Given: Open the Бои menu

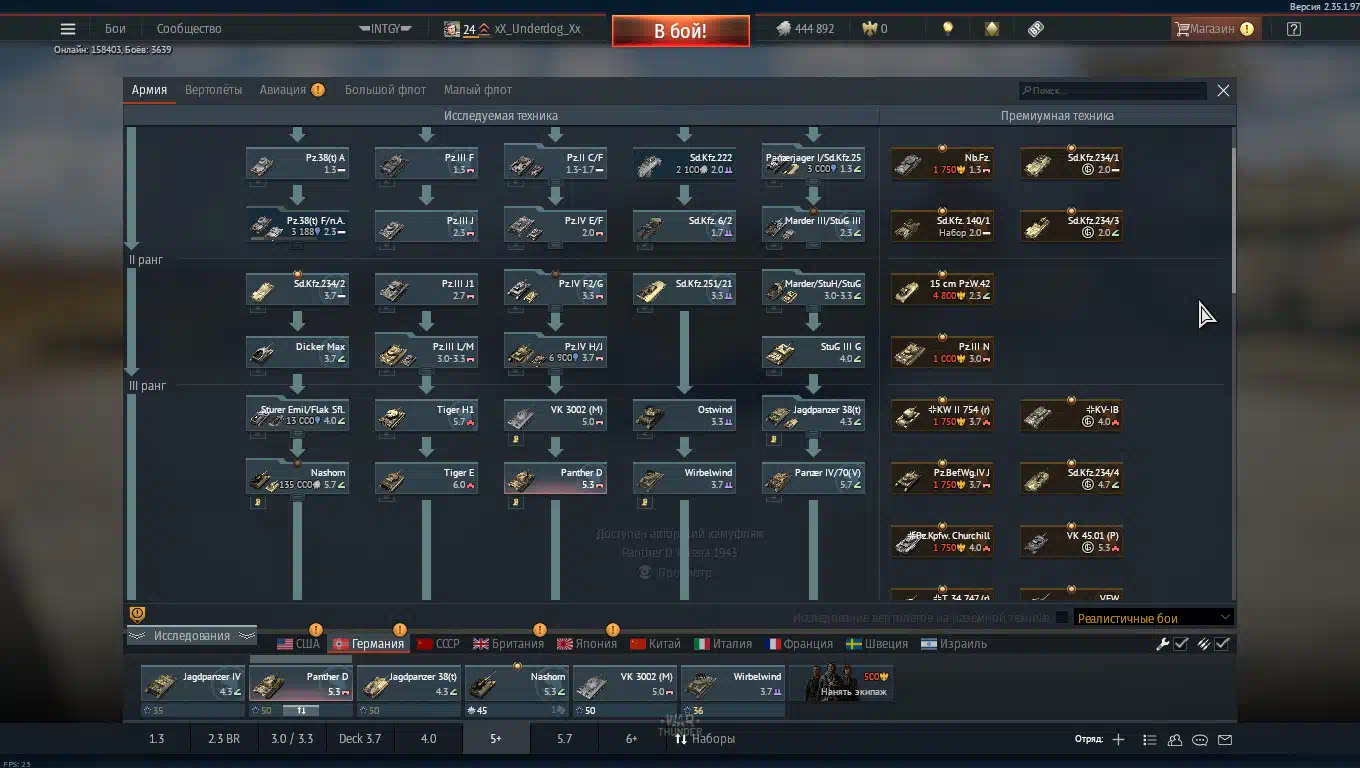Looking at the screenshot, I should click(115, 29).
